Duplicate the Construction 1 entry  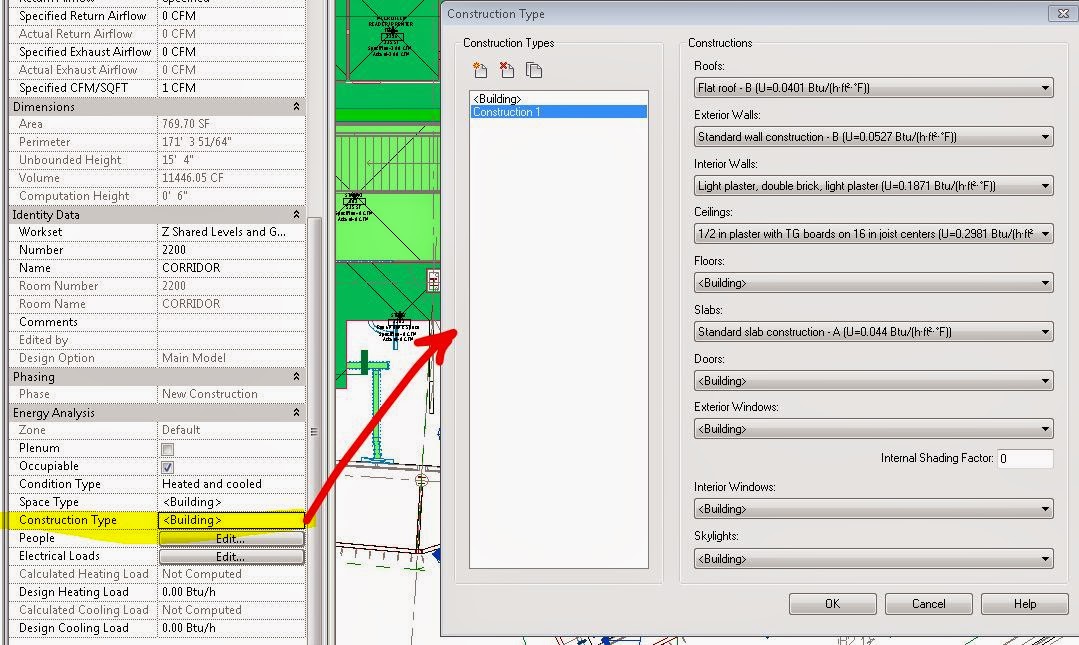tap(534, 69)
